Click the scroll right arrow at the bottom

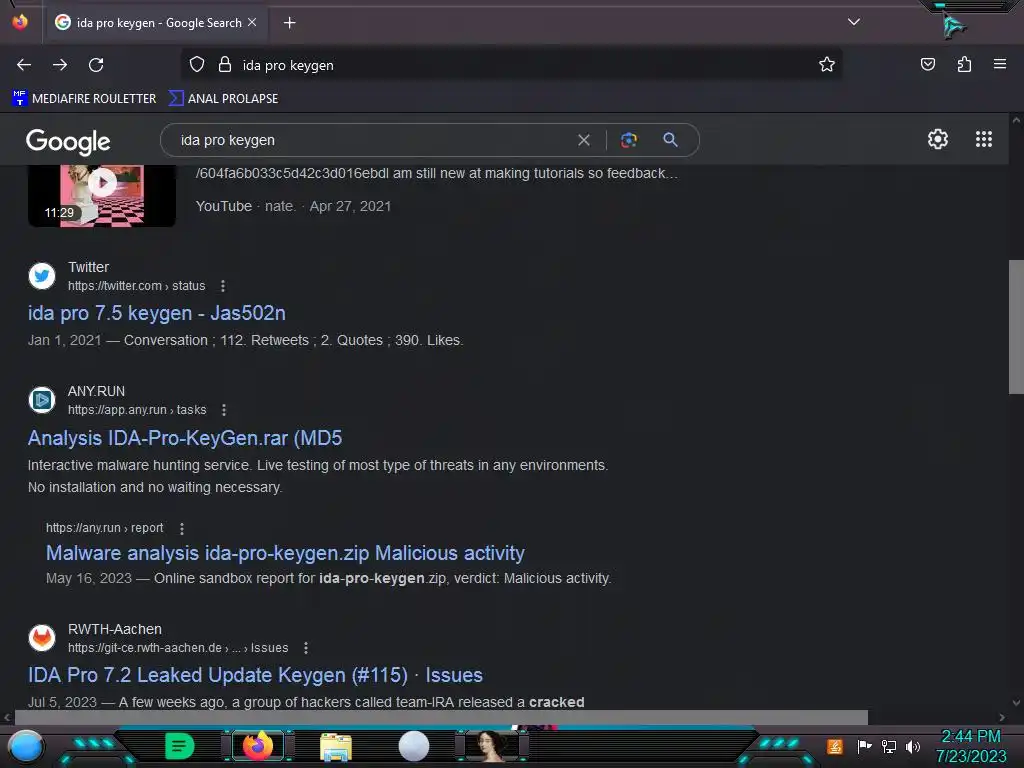[1002, 717]
